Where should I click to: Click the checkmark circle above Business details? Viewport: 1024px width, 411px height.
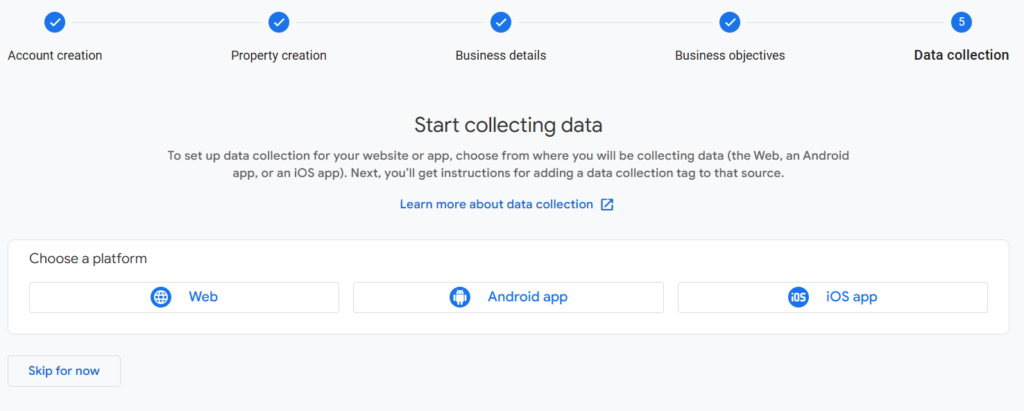(x=501, y=22)
